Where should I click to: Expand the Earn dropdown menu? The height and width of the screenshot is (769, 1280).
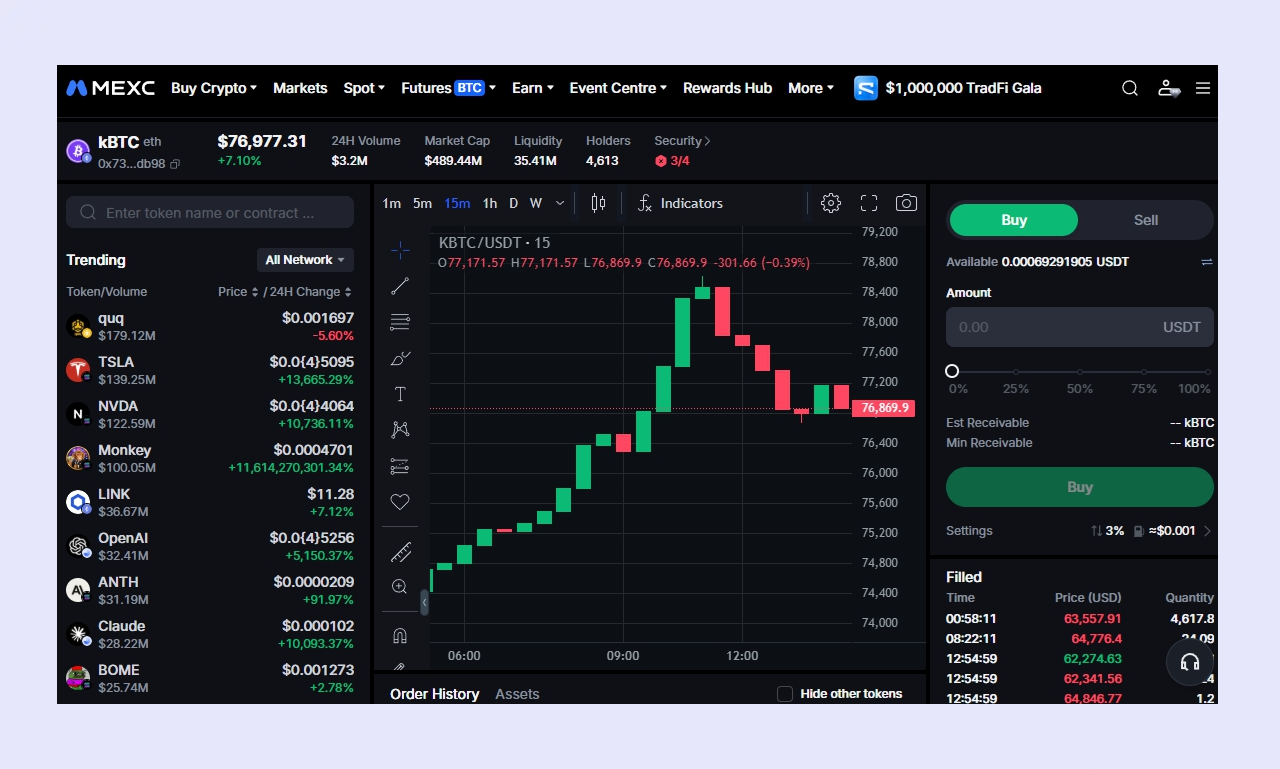[533, 88]
